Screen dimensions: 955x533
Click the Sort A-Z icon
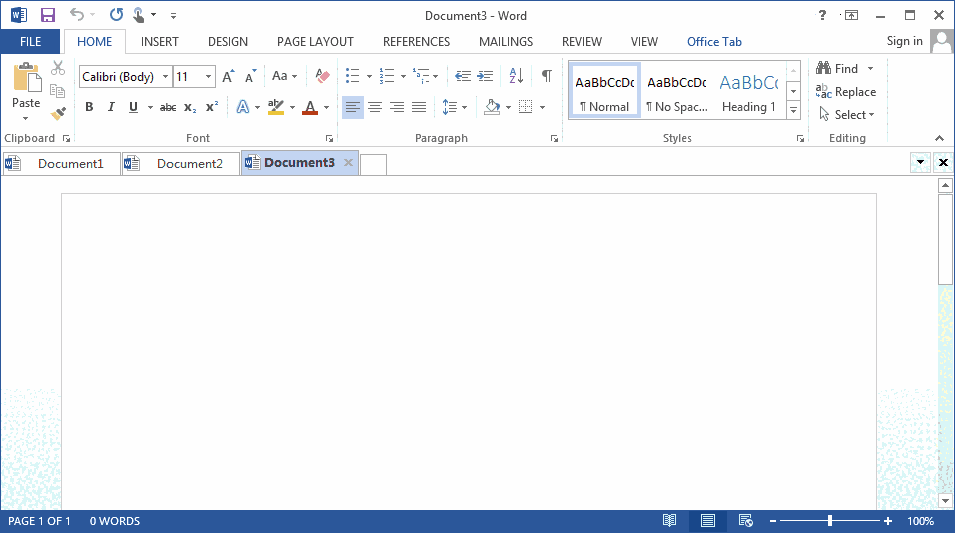516,76
